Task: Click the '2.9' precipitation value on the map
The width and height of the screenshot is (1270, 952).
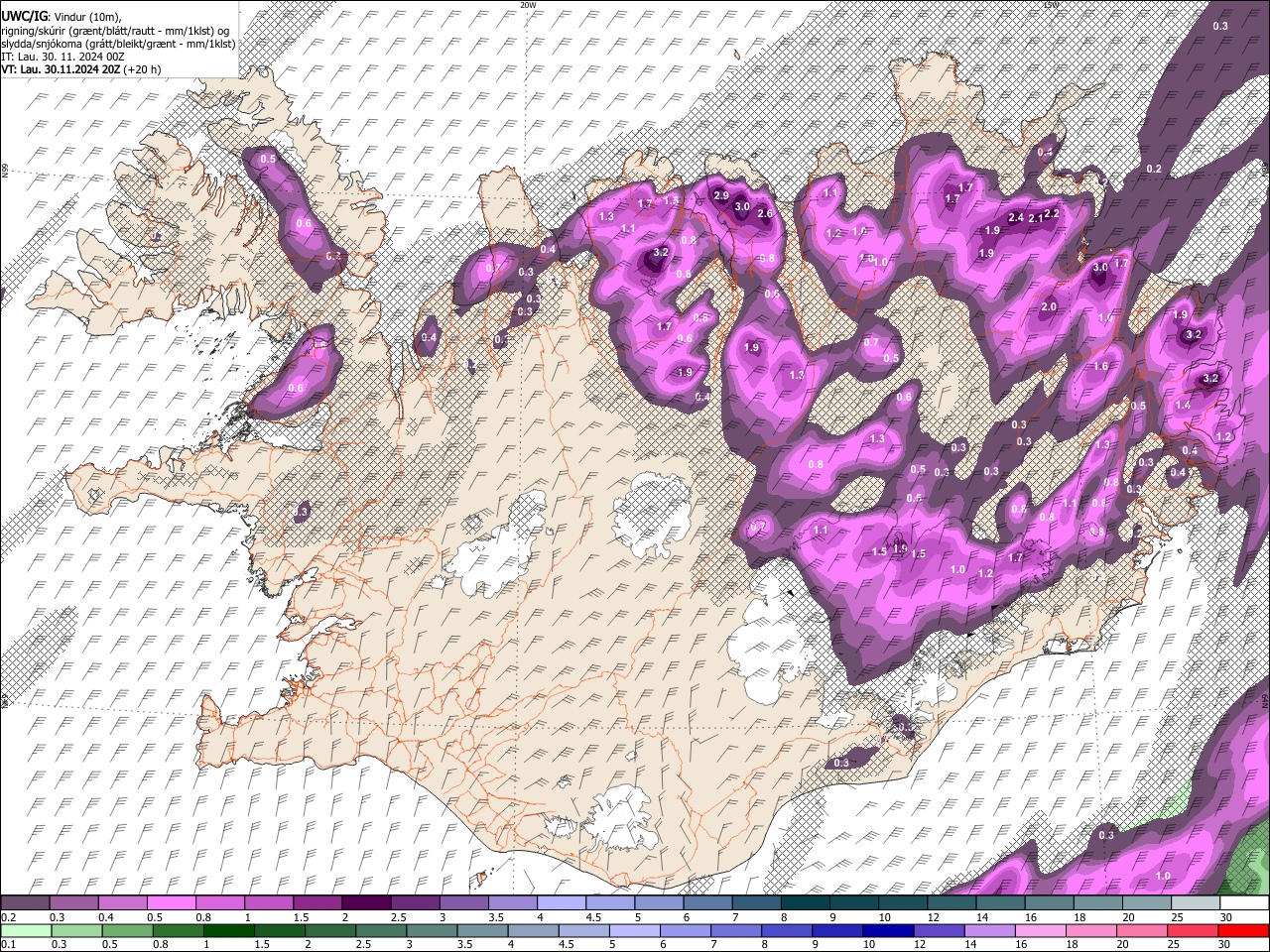Action: (x=721, y=195)
